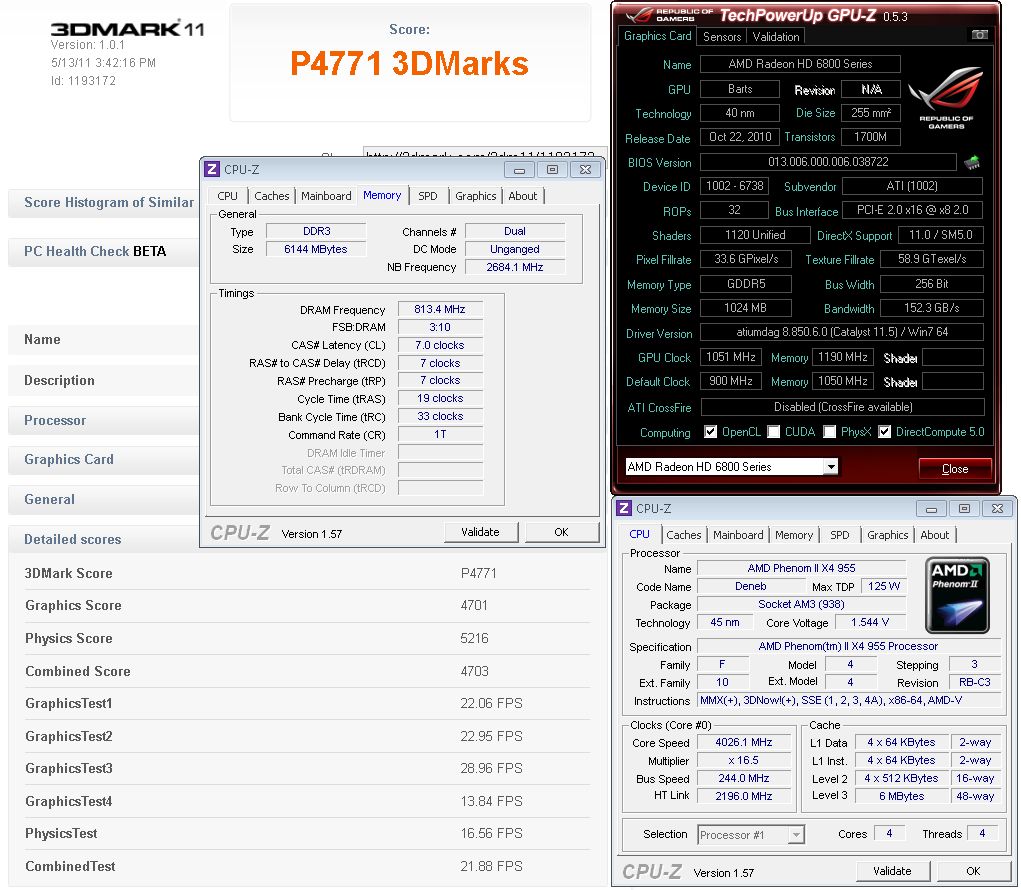Image resolution: width=1021 pixels, height=890 pixels.
Task: Switch to Sensors tab in GPU-Z
Action: 721,37
